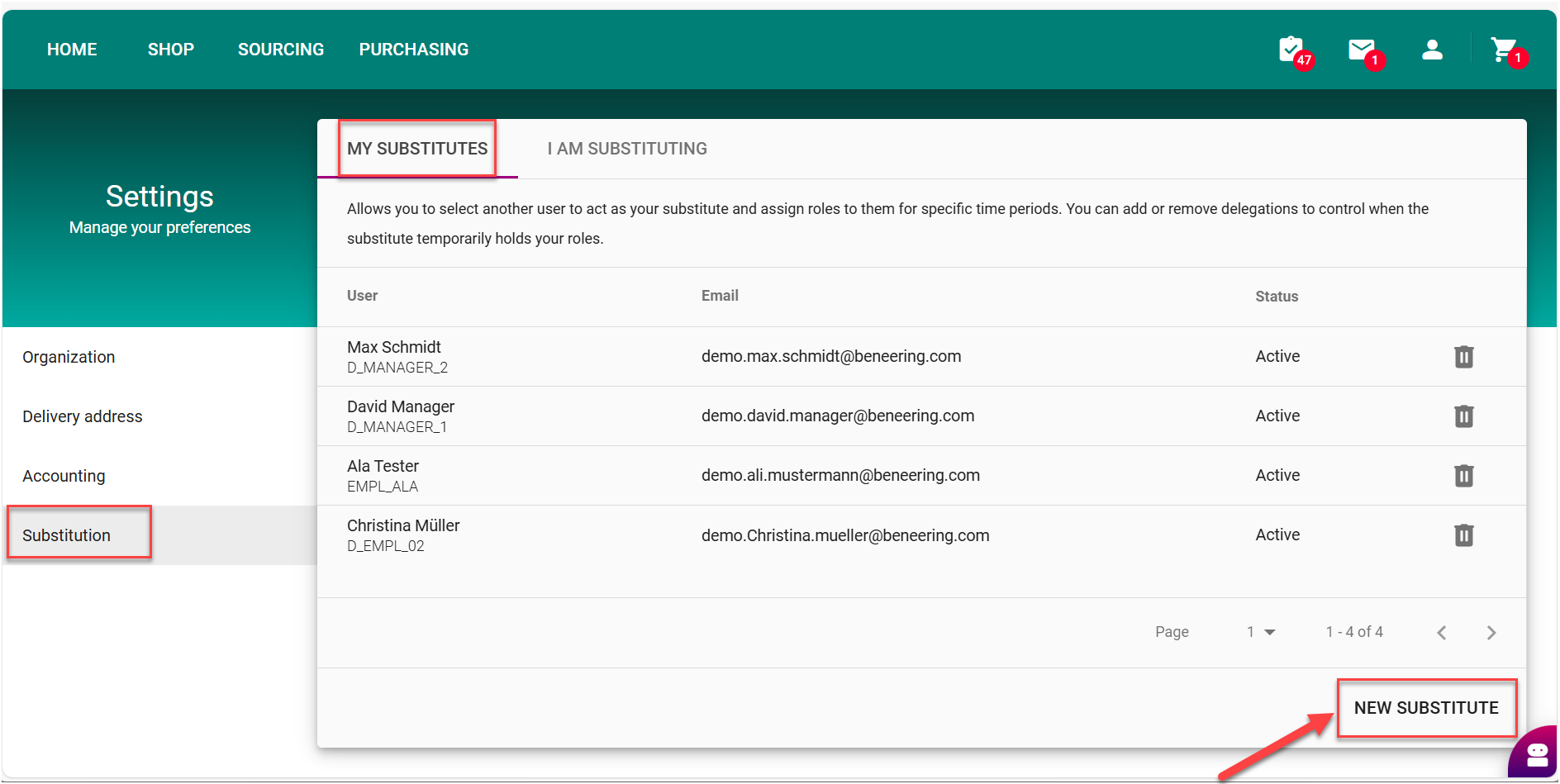The image size is (1560, 784).
Task: Open the chatbot assistant icon
Action: [x=1536, y=754]
